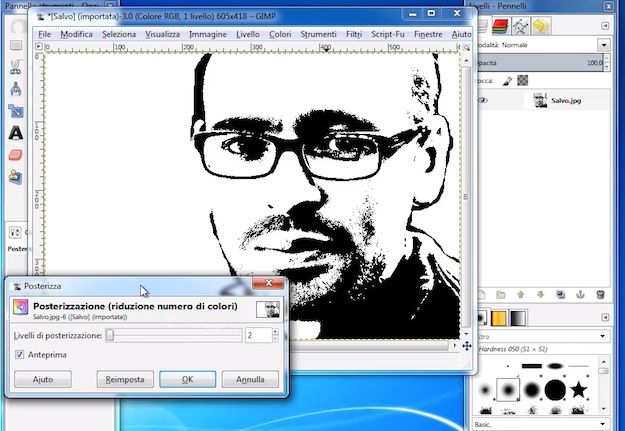Open the File menu
625x431 pixels.
[x=45, y=34]
